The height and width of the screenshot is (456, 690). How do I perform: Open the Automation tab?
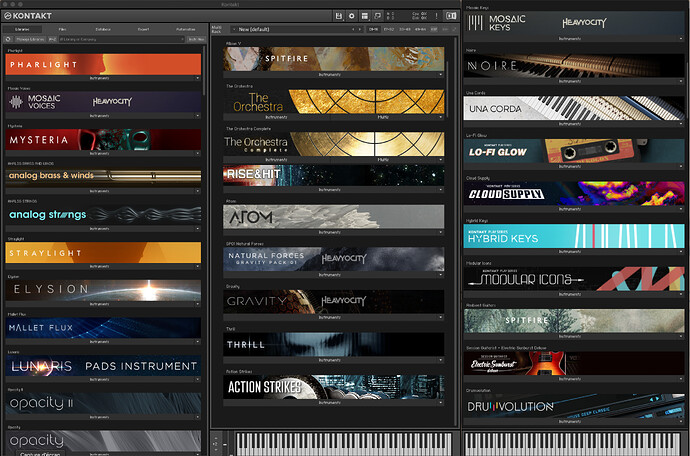click(185, 29)
